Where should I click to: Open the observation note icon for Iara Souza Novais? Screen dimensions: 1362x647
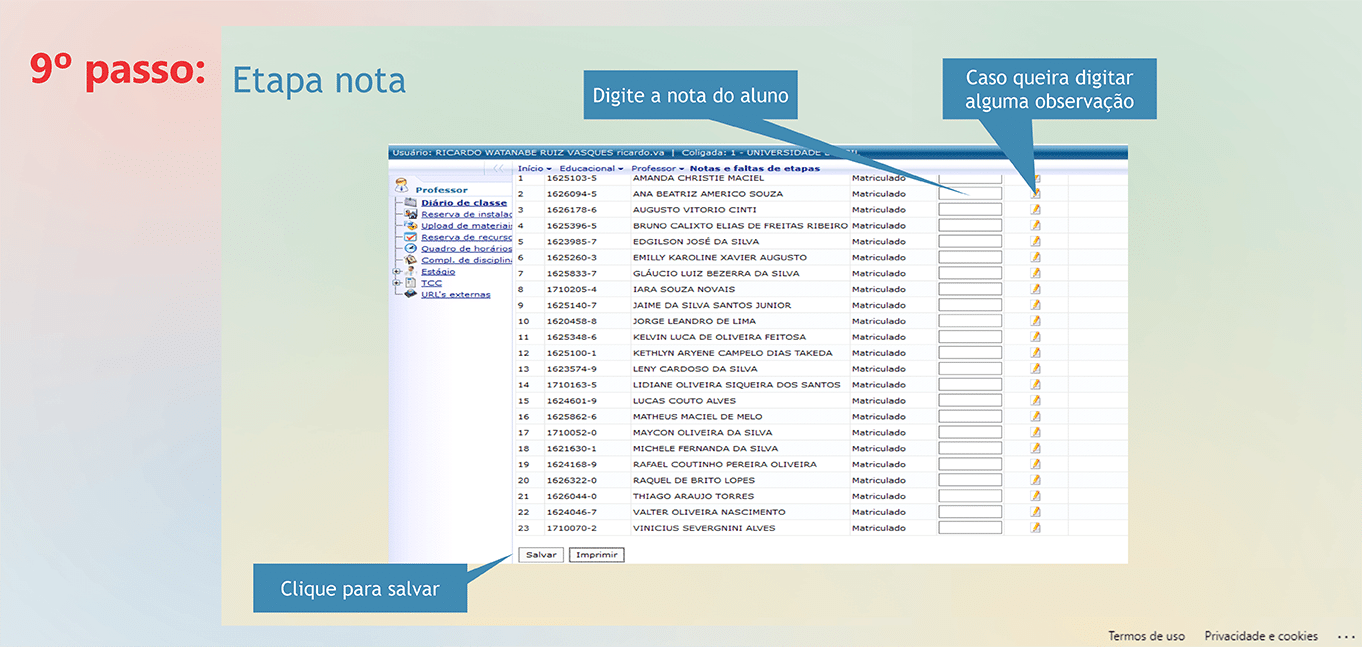click(1036, 289)
